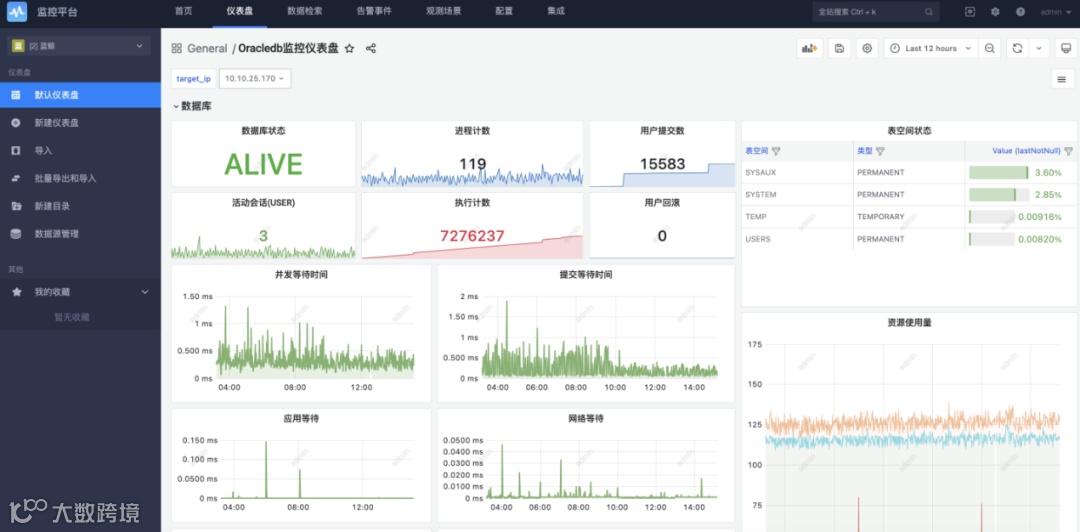Click the SYSTEM 2.85% usage bar

point(999,194)
